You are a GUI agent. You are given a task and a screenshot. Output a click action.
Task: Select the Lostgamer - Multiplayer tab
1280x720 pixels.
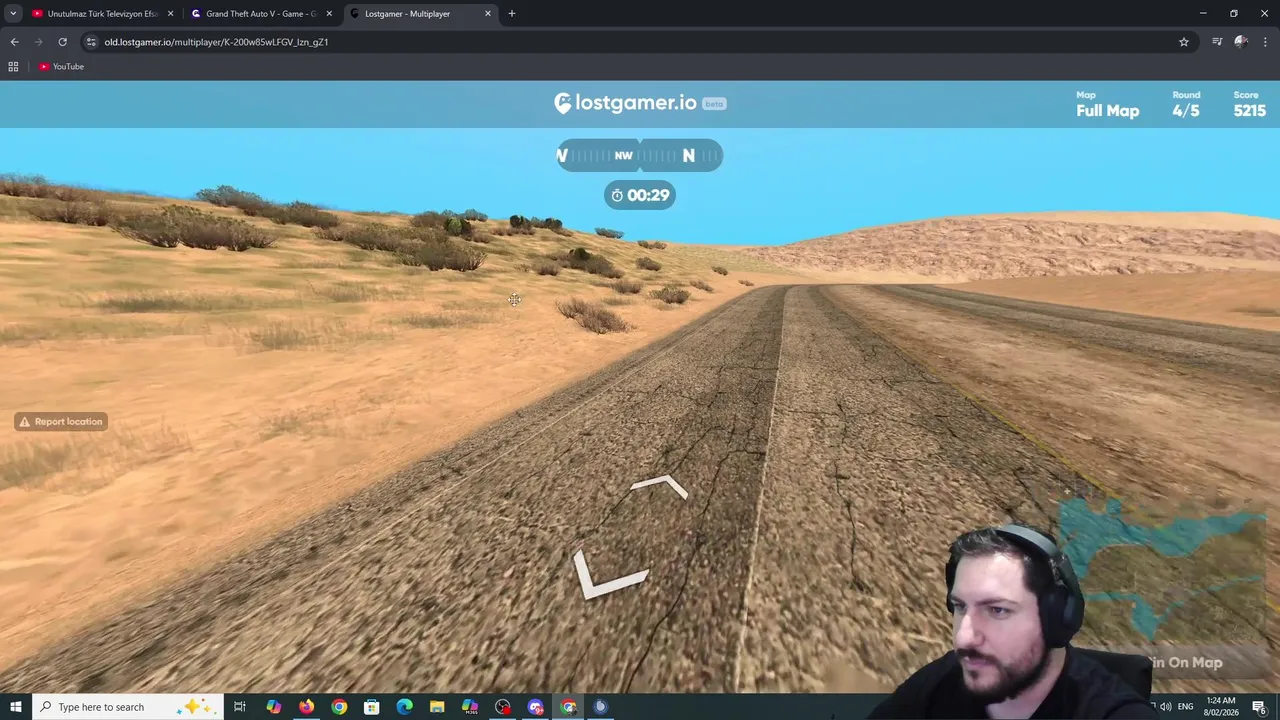(420, 14)
